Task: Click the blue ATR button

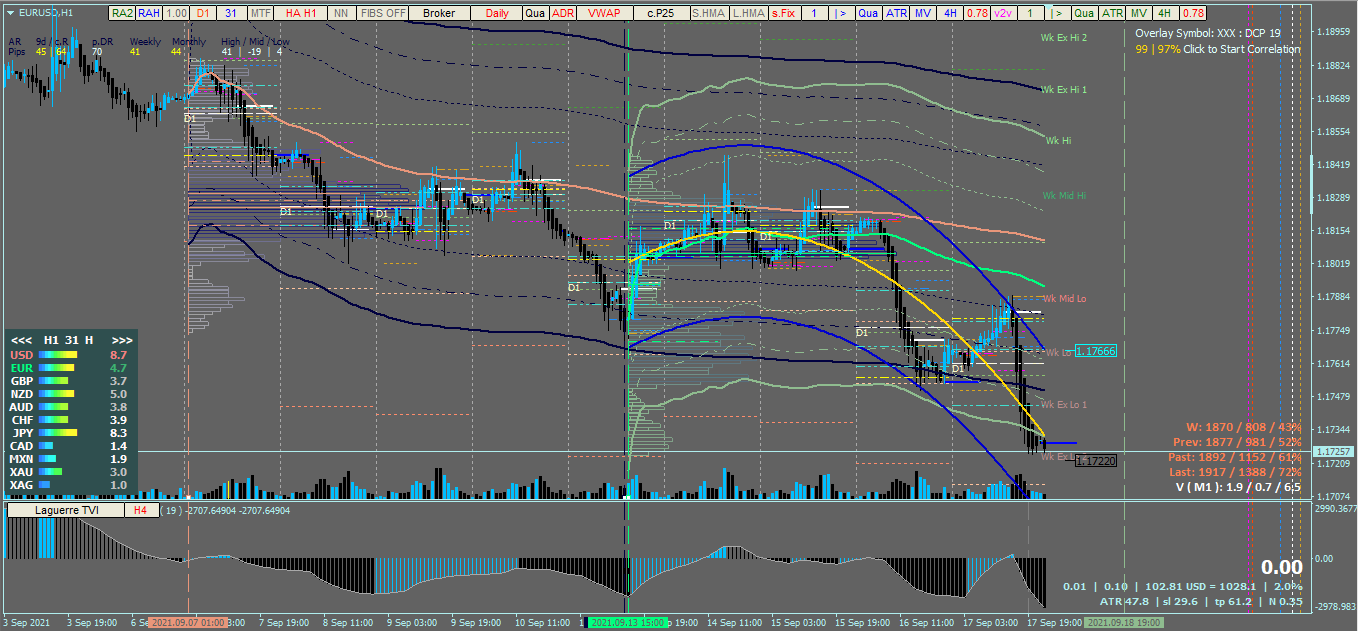Action: 897,13
